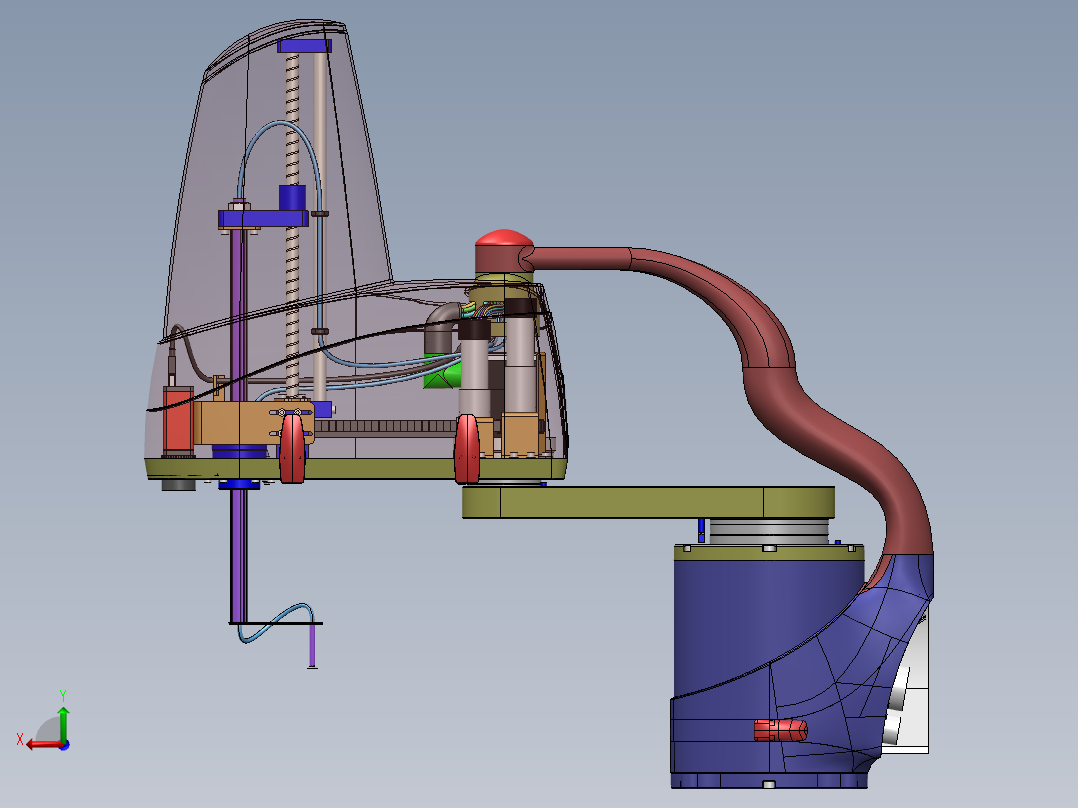Select the right red oval side cover
The width and height of the screenshot is (1078, 808).
[468, 448]
